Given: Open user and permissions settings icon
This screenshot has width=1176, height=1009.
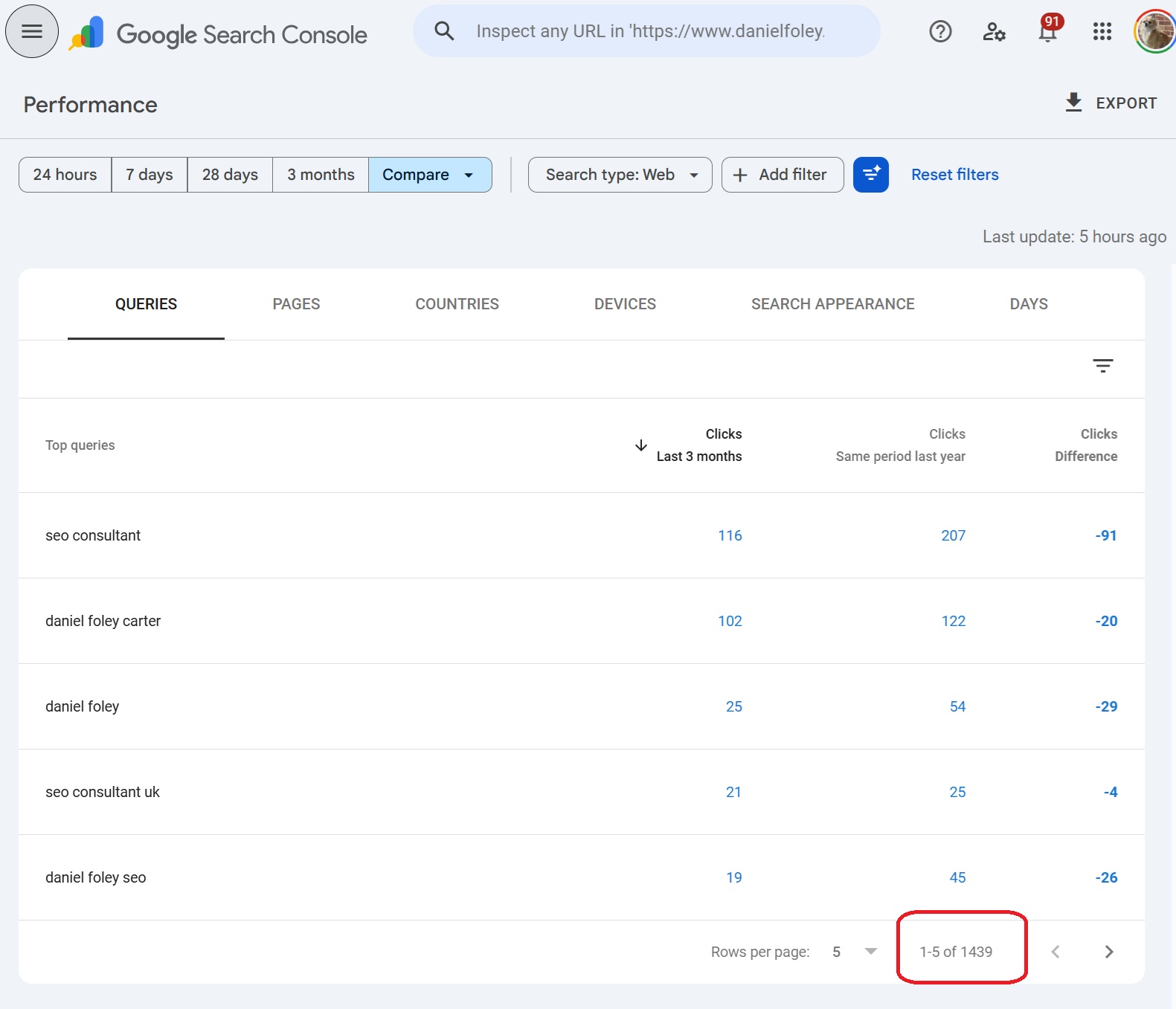Looking at the screenshot, I should click(x=994, y=31).
